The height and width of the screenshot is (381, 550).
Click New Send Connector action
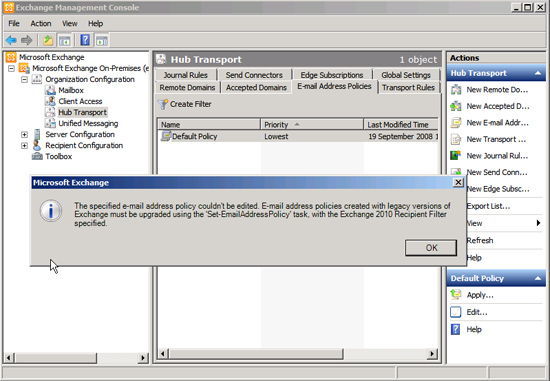coord(497,172)
